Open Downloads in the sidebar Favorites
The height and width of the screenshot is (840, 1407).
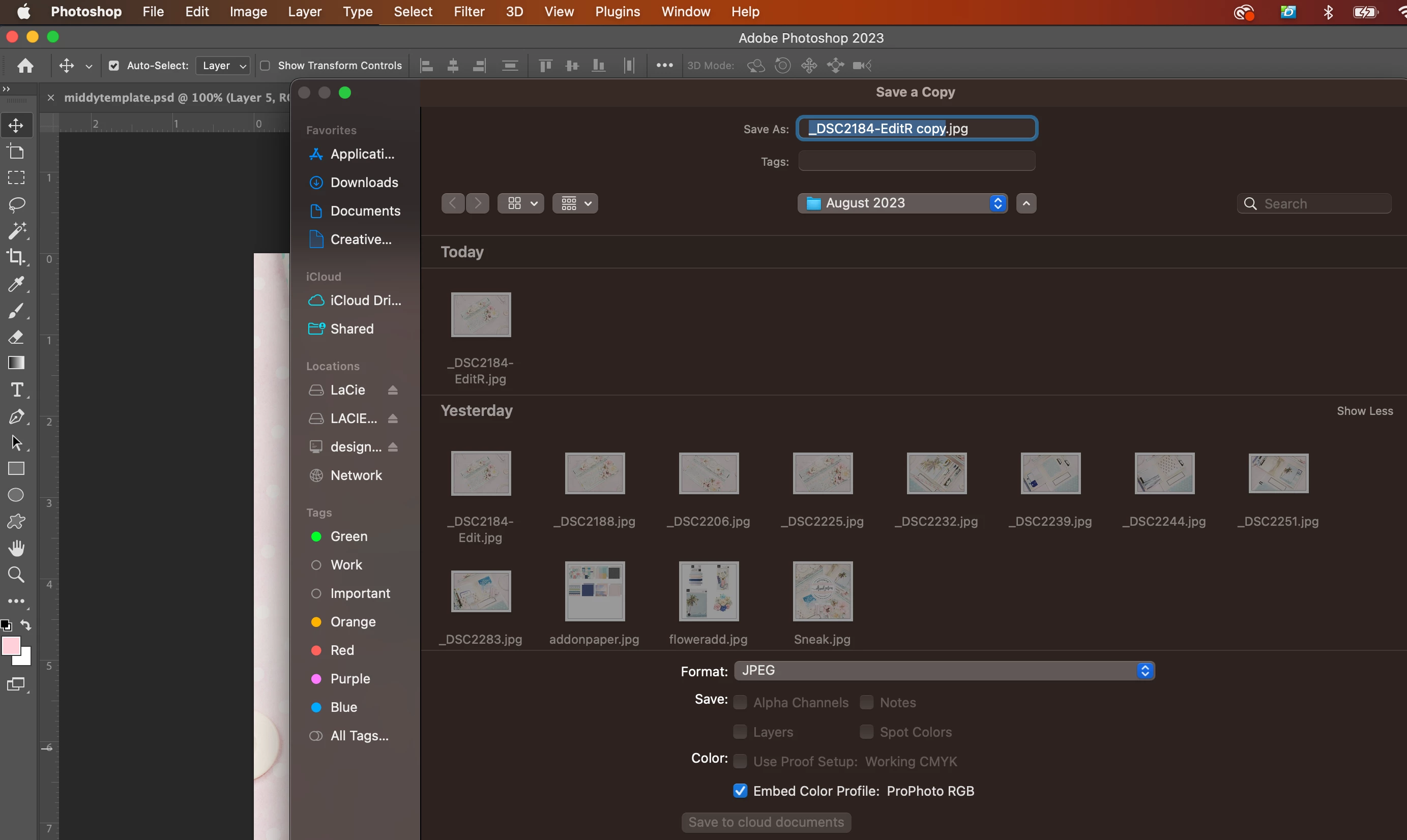point(364,182)
